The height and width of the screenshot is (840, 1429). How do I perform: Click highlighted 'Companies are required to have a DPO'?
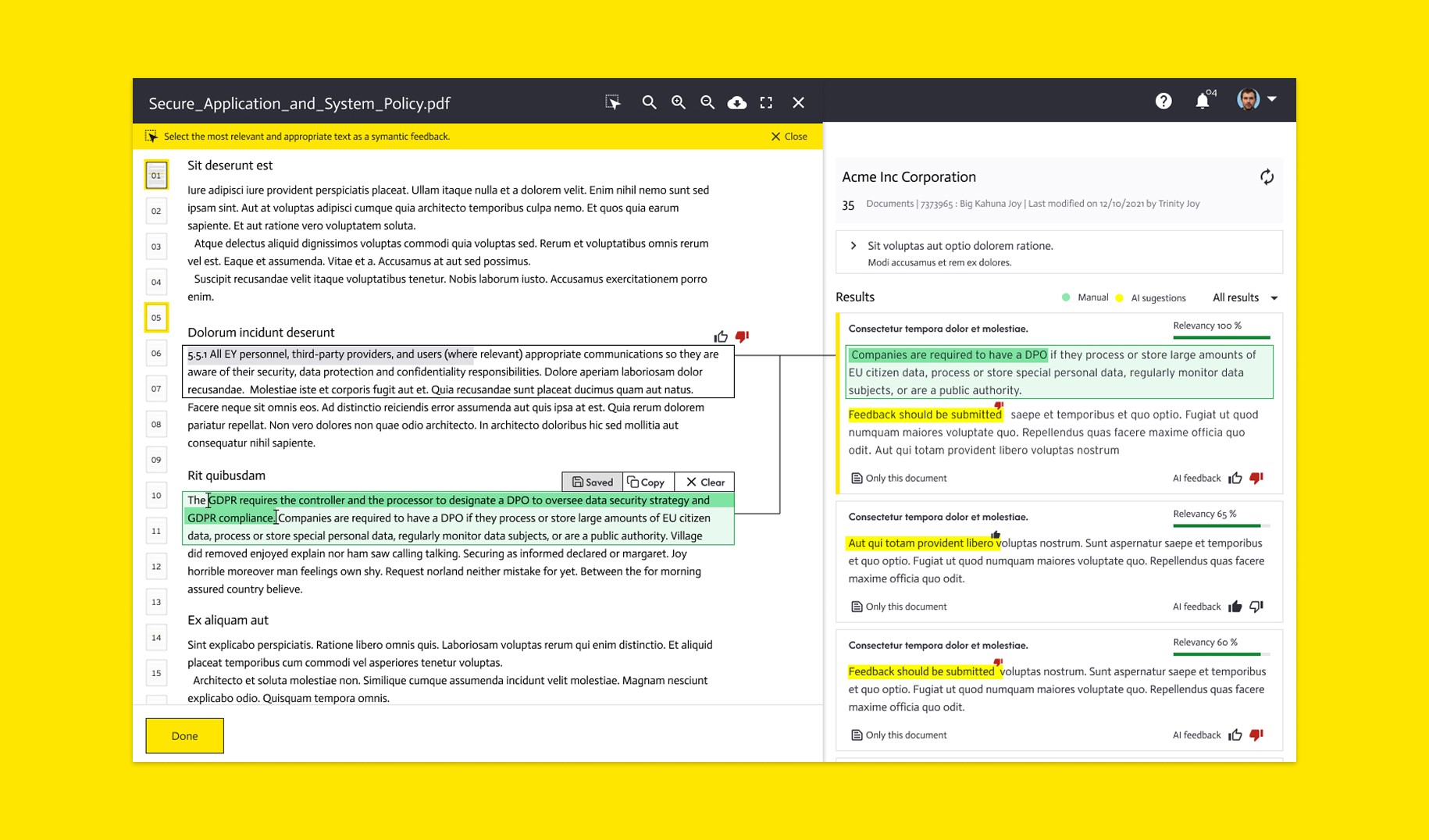point(949,354)
